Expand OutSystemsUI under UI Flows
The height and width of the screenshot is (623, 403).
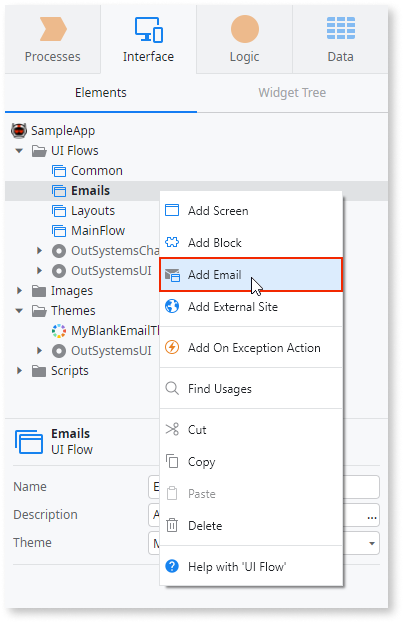point(39,271)
